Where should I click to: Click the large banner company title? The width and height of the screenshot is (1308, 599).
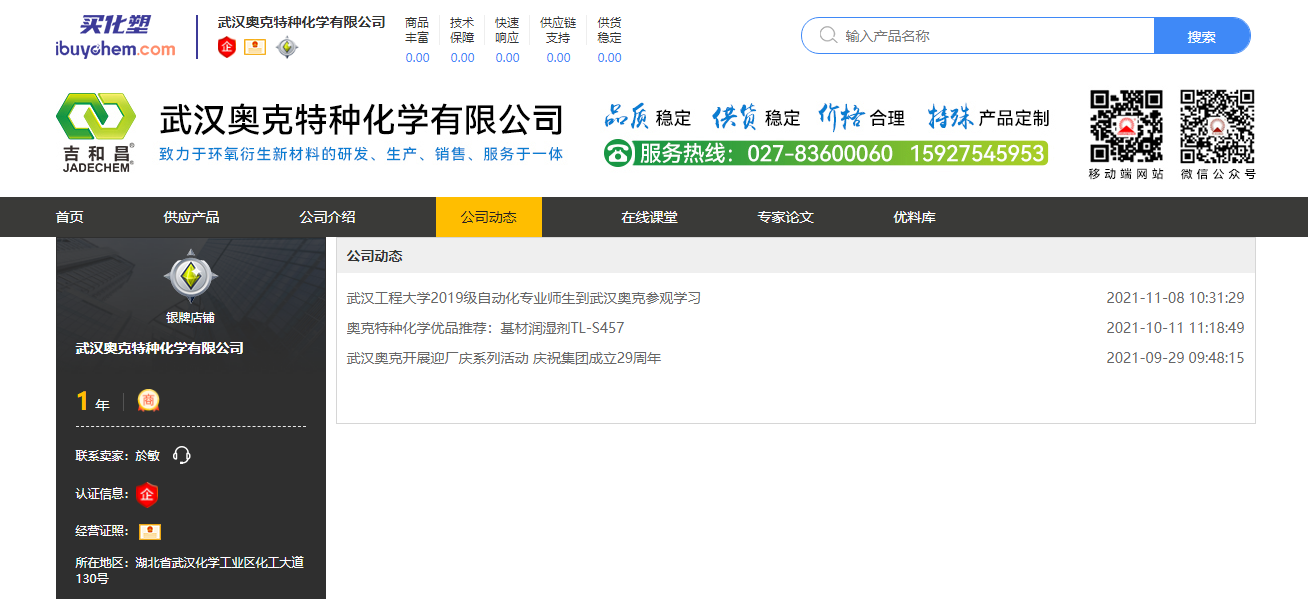coord(362,120)
